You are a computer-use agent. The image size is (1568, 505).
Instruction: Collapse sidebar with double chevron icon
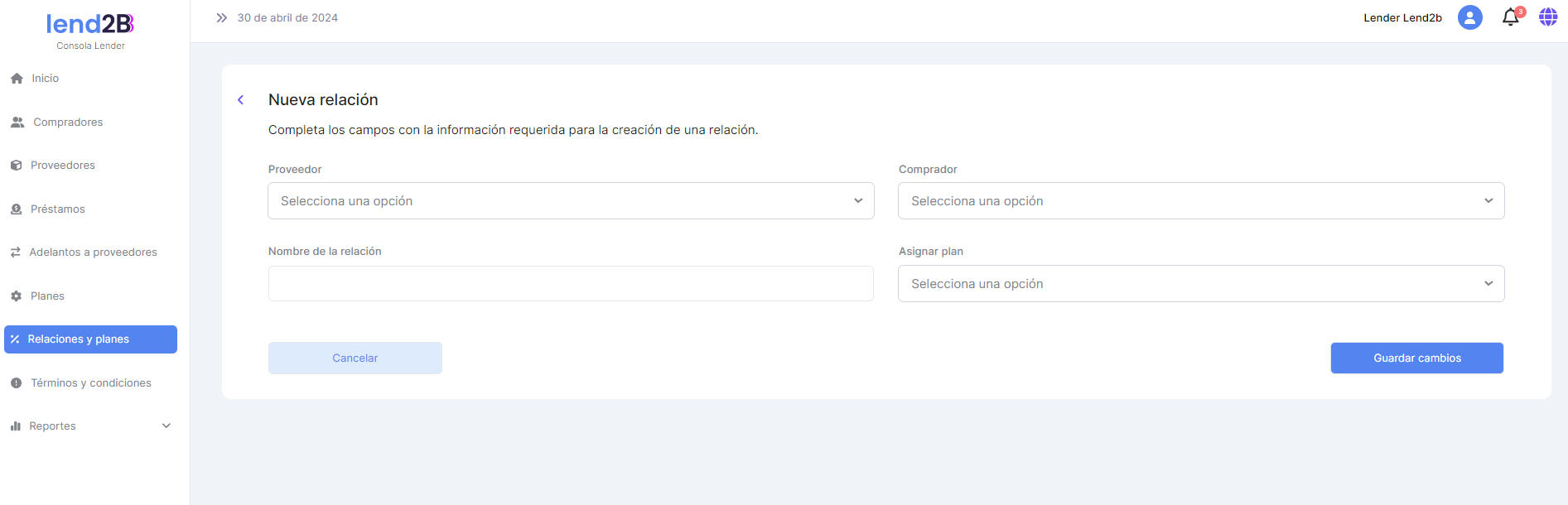(221, 17)
